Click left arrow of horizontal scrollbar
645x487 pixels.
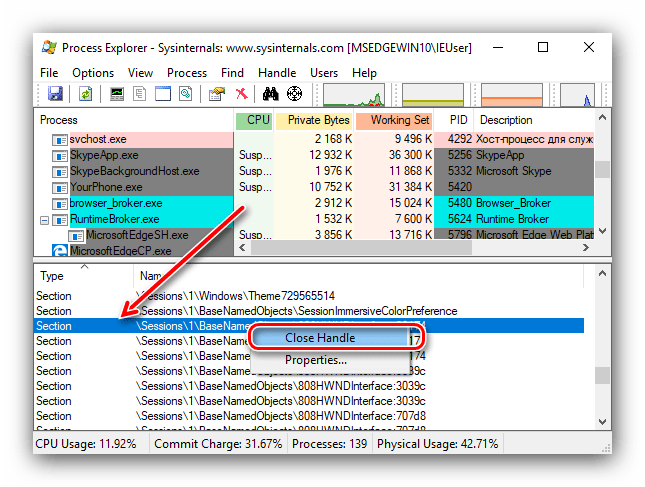coord(242,248)
